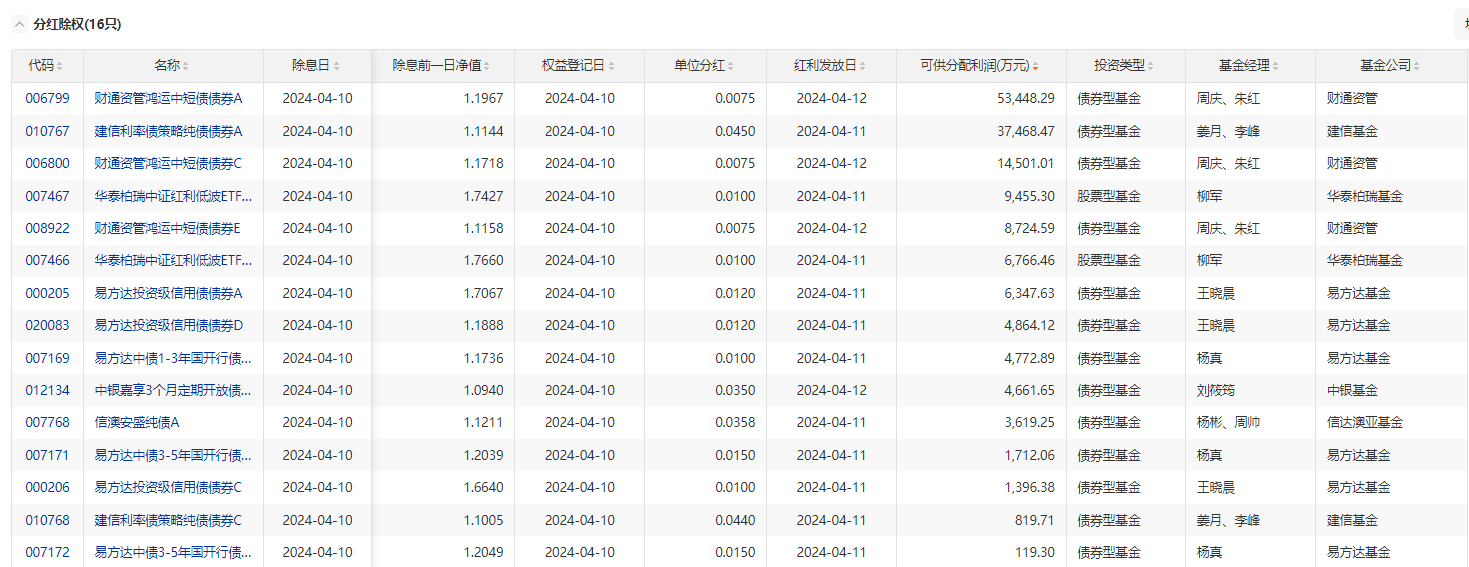This screenshot has height=567, width=1469.
Task: Click the sort icon beside 单位分红
Action: tap(731, 66)
